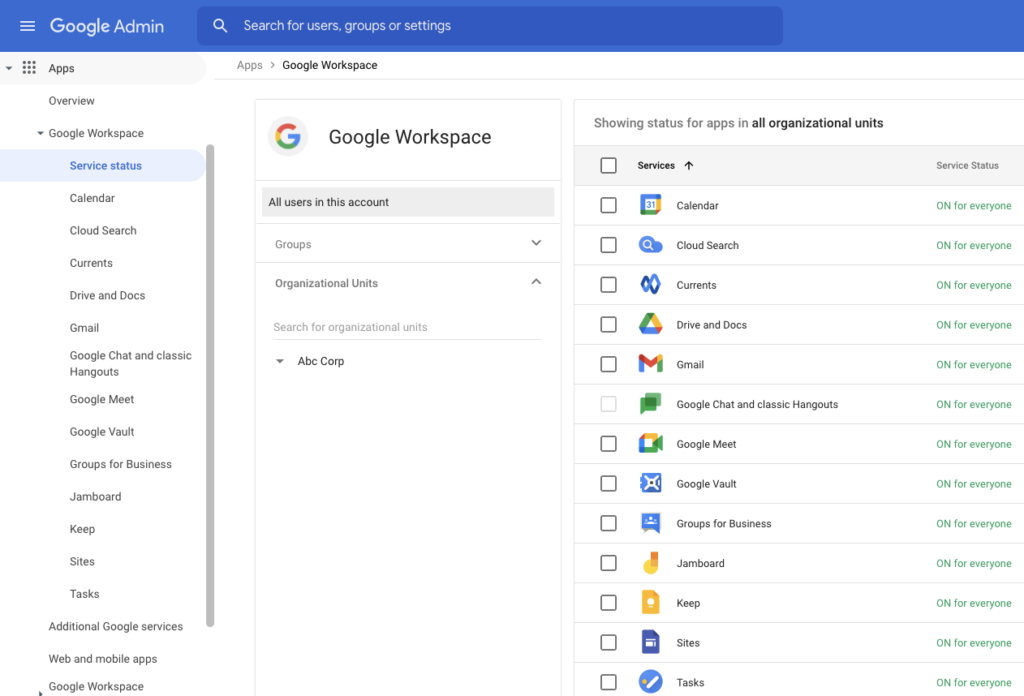Click the Currents app icon
Image resolution: width=1024 pixels, height=696 pixels.
point(650,285)
